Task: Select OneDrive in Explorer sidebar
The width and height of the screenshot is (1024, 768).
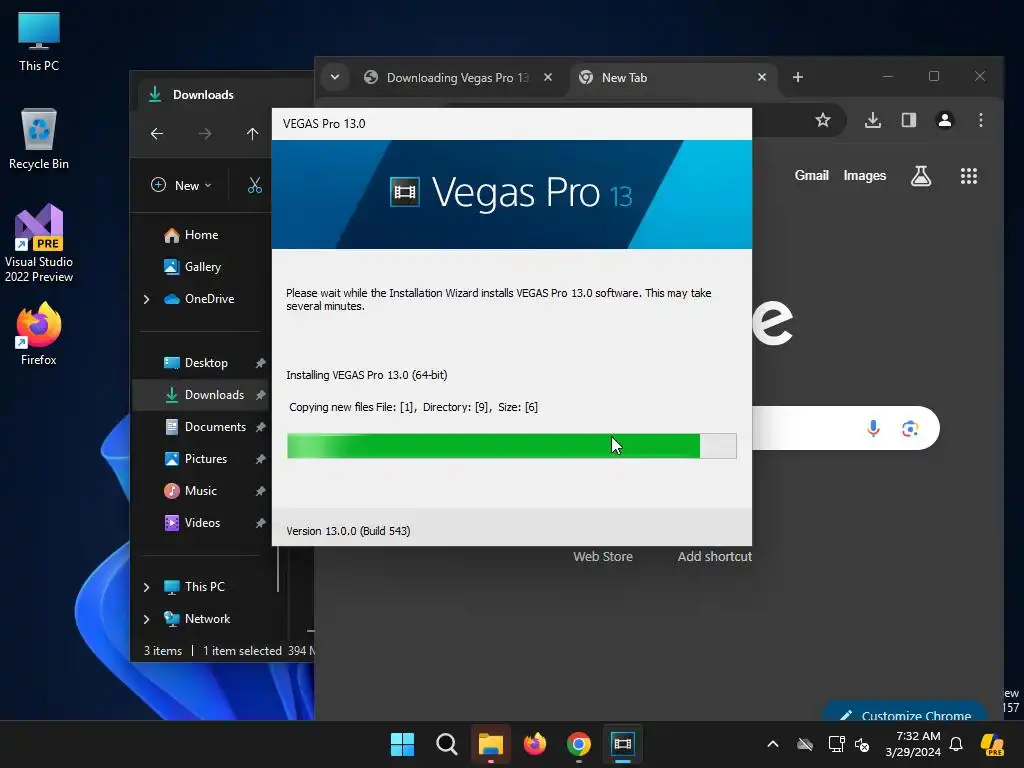Action: [x=209, y=299]
